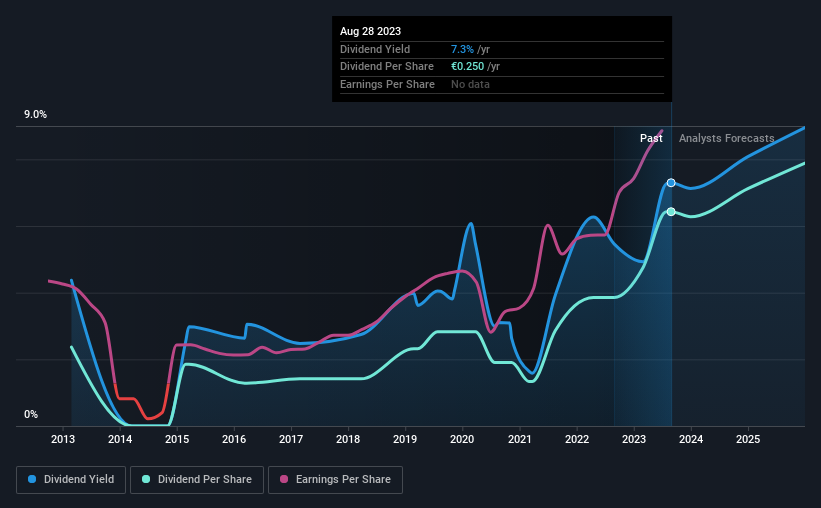Click the 2013 x-axis label

[63, 439]
